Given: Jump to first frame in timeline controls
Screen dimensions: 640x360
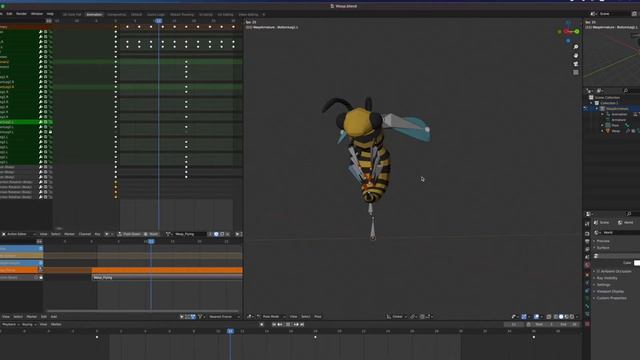Looking at the screenshot, I should click(274, 324).
